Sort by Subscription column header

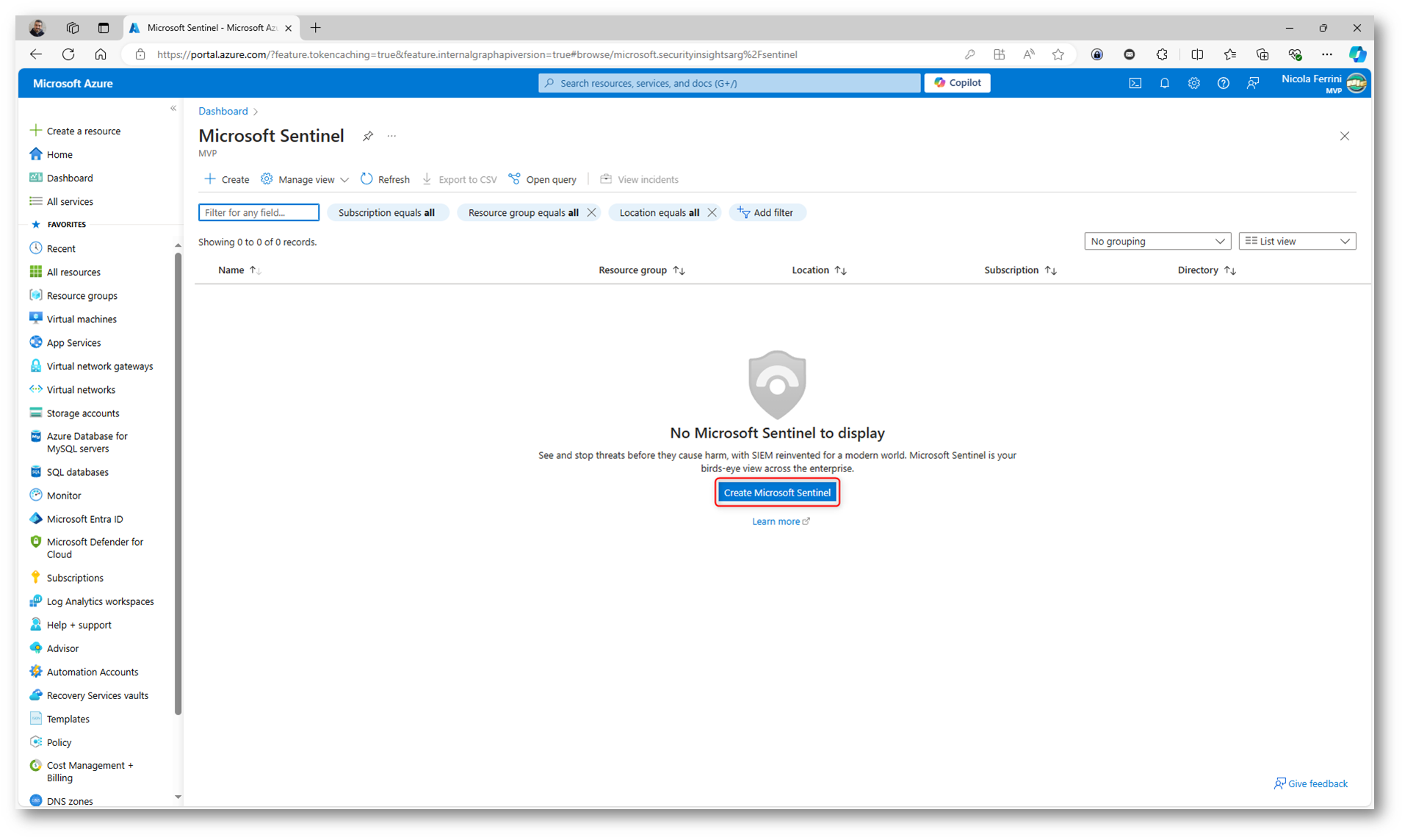1020,270
